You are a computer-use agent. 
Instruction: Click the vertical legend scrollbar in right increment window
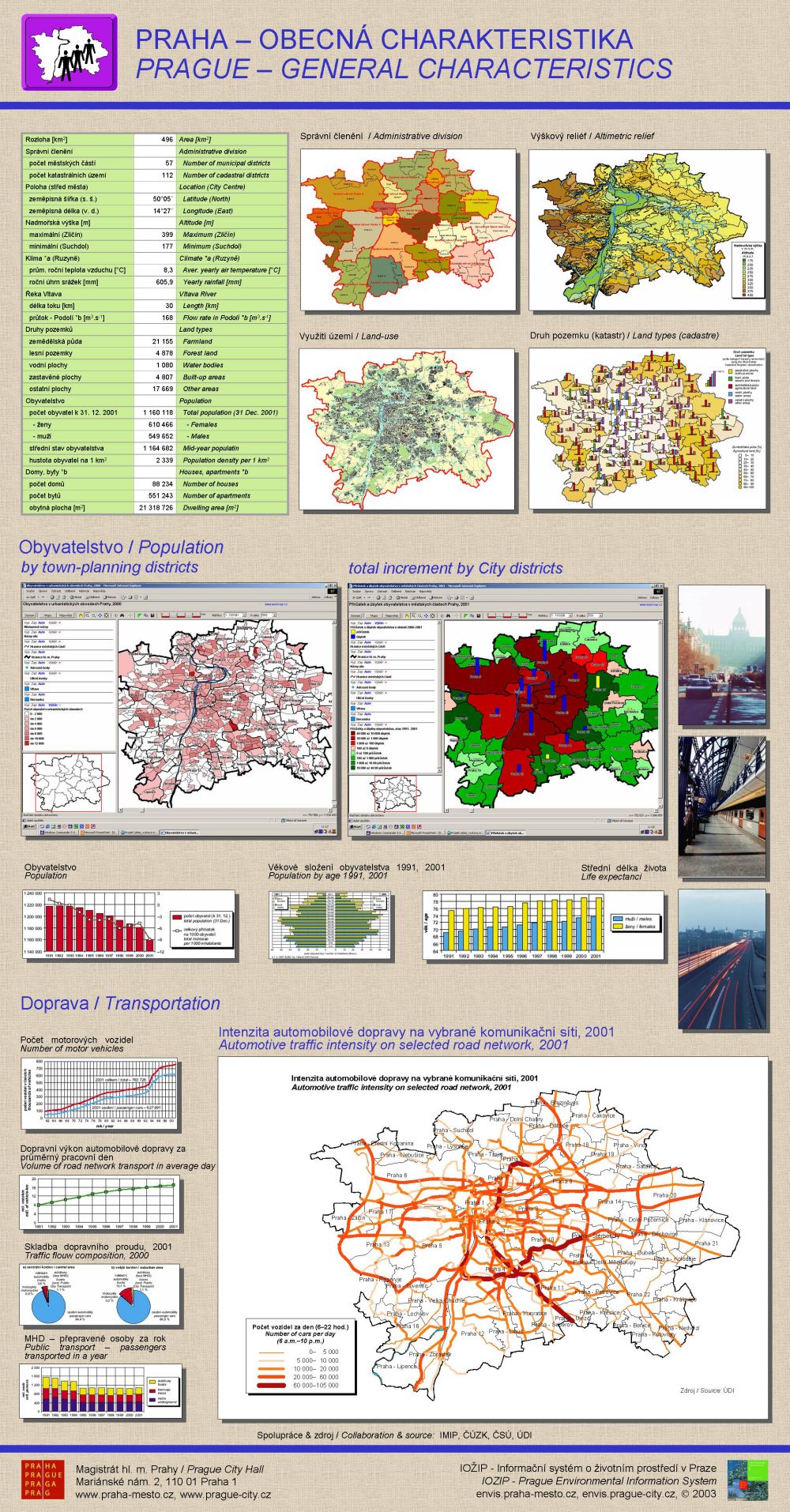pos(439,696)
